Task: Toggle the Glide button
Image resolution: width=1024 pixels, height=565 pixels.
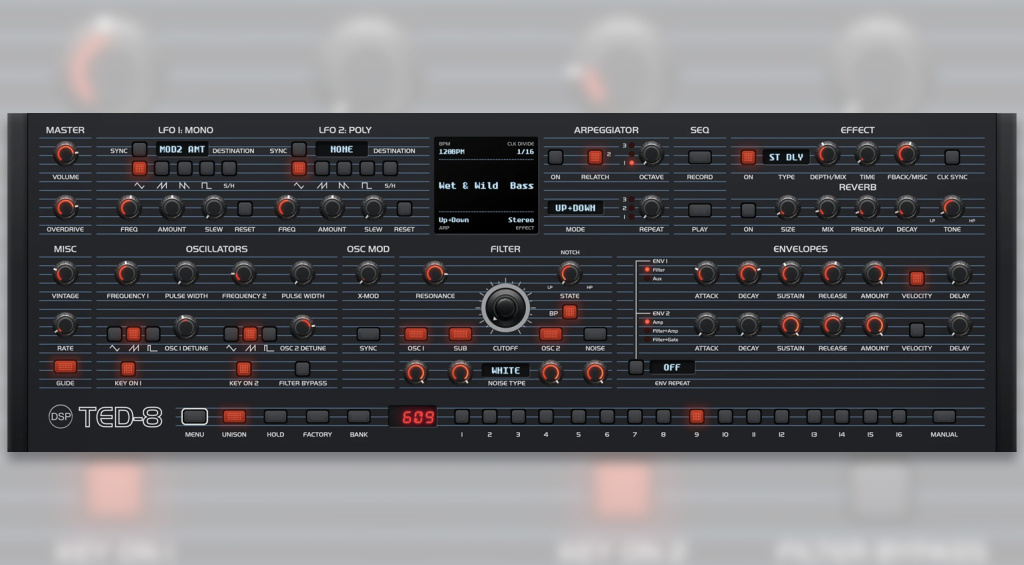Action: 65,366
